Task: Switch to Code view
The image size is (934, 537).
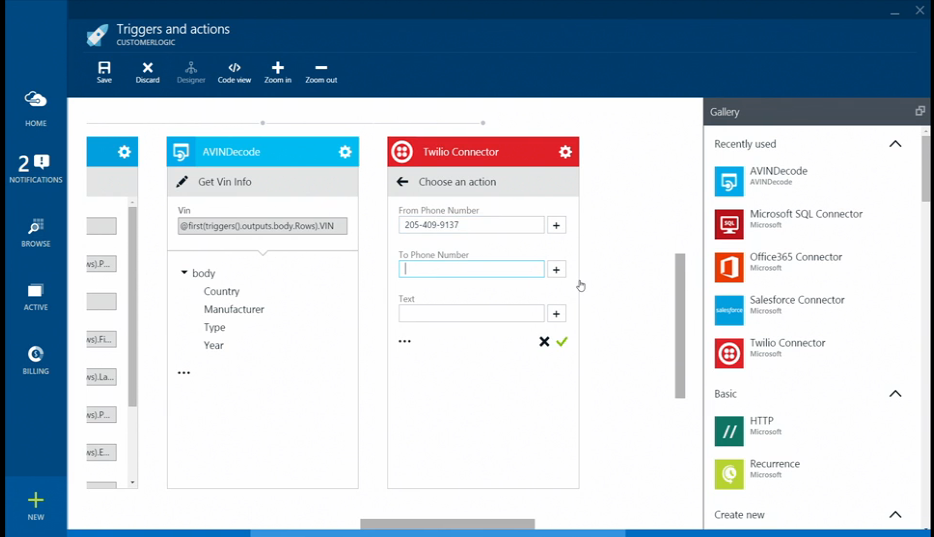Action: [x=234, y=68]
